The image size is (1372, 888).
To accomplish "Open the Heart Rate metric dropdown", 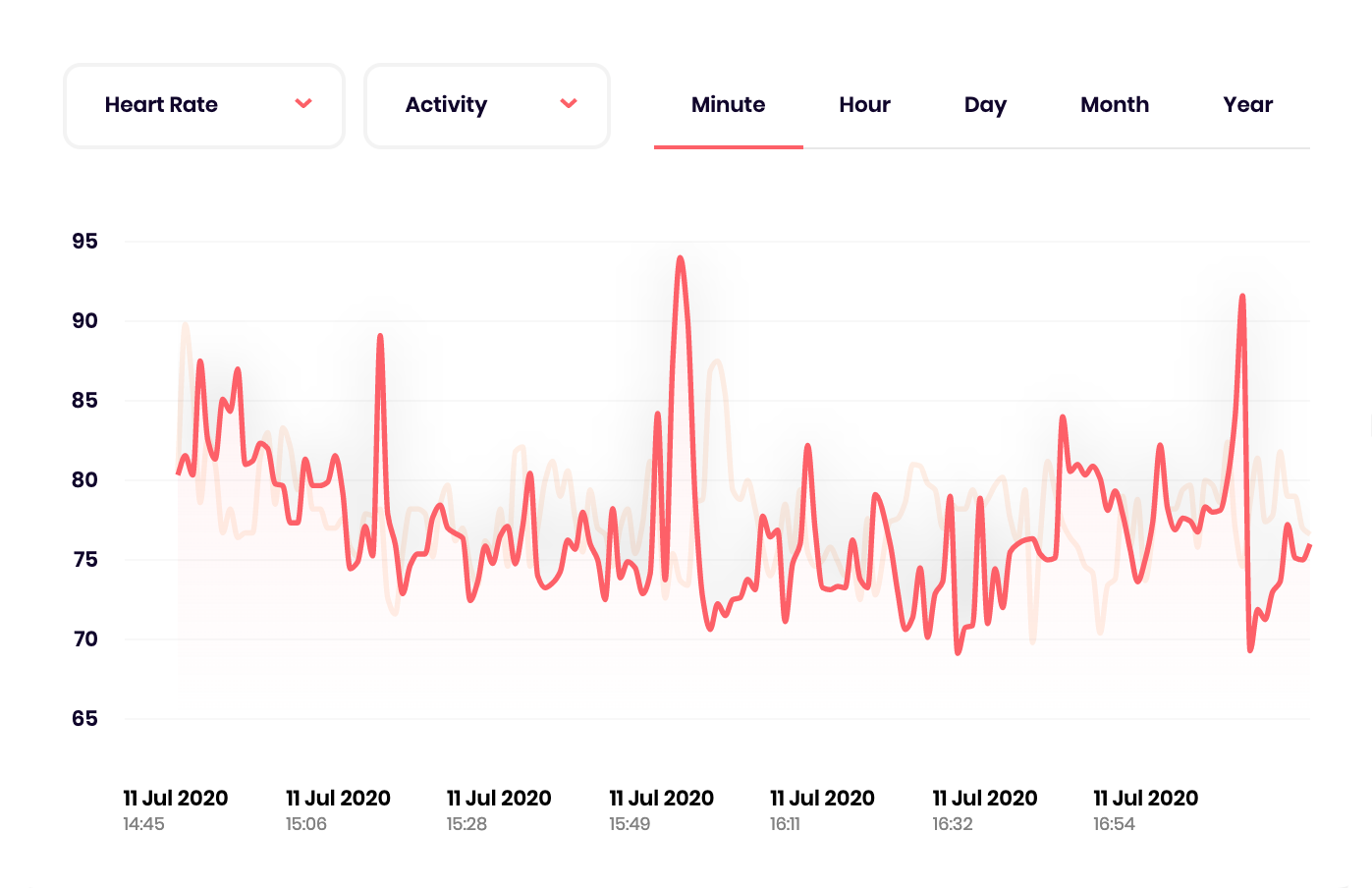I will coord(203,105).
